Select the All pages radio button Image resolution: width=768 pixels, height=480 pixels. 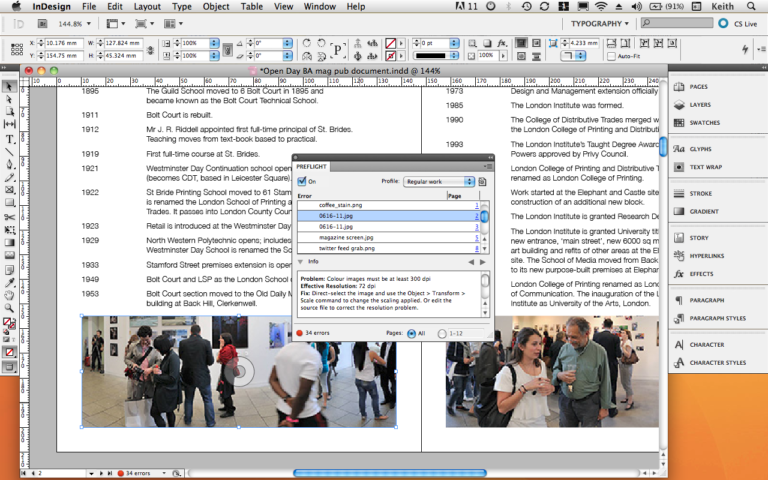[x=411, y=332]
